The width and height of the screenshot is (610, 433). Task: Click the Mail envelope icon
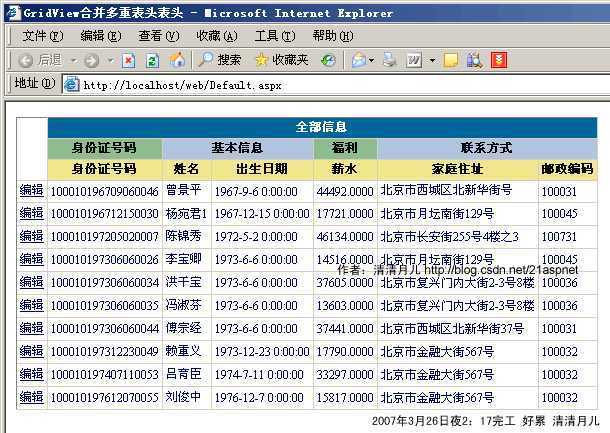pos(358,60)
